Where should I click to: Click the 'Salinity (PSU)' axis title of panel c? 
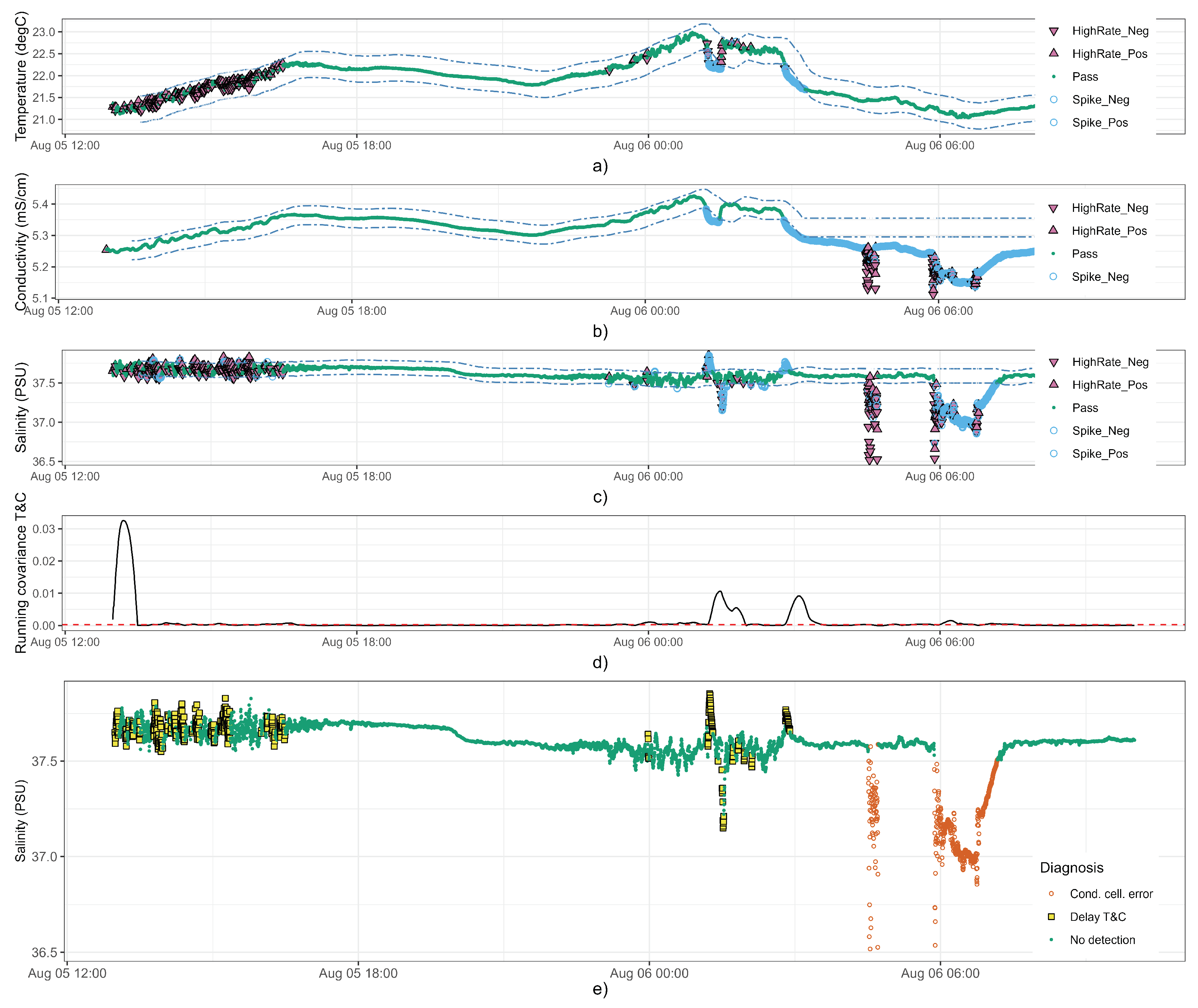[x=21, y=407]
